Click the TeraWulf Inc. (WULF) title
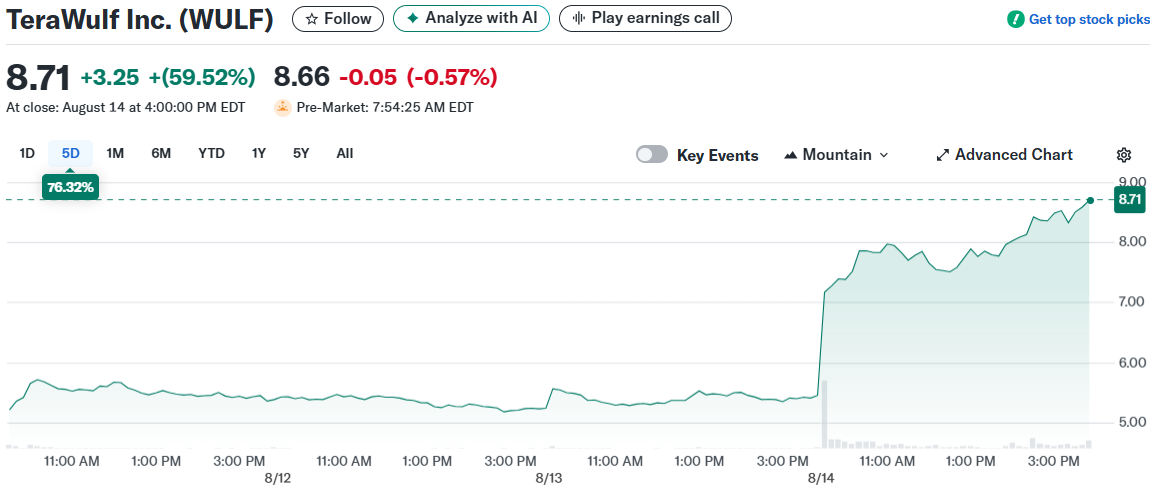1155x488 pixels. click(139, 20)
